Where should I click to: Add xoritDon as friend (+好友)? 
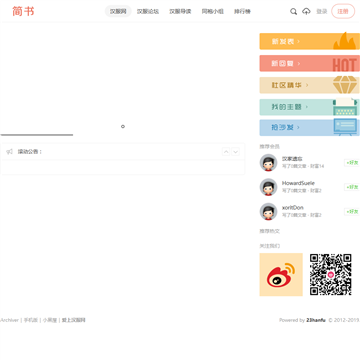pyautogui.click(x=352, y=212)
